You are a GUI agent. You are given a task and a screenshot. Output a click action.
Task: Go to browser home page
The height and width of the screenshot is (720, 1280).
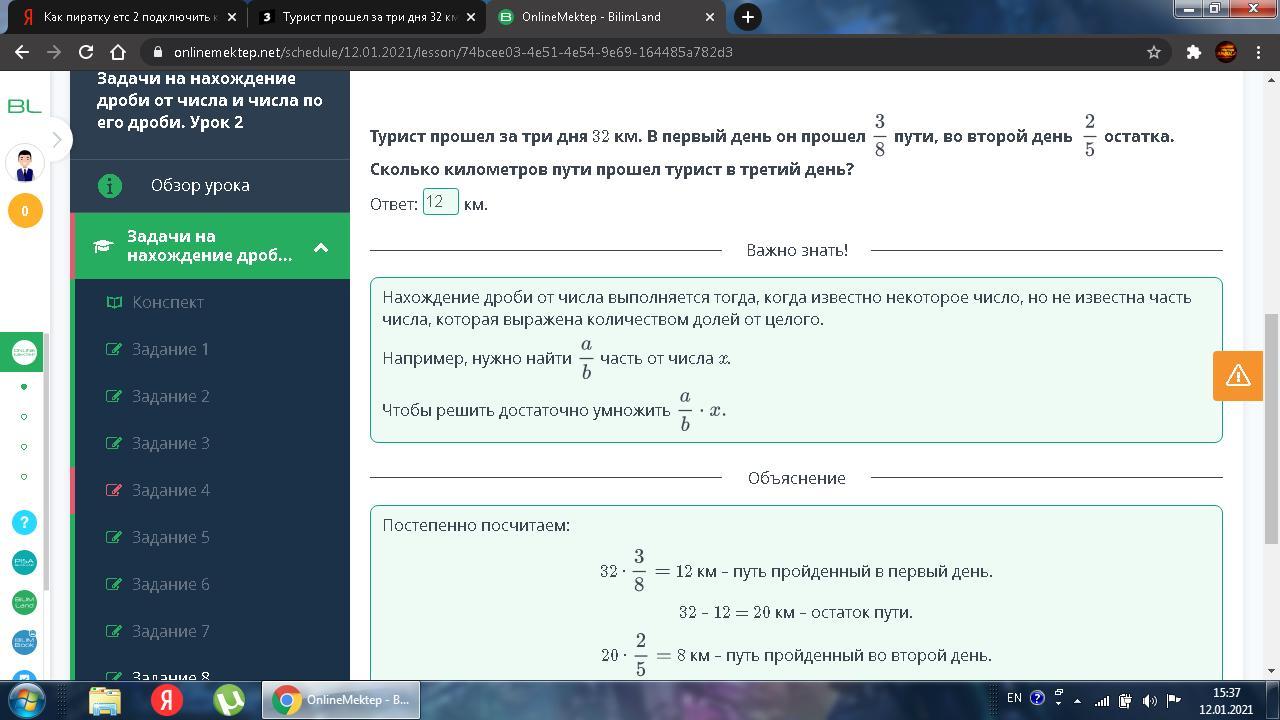pos(118,52)
